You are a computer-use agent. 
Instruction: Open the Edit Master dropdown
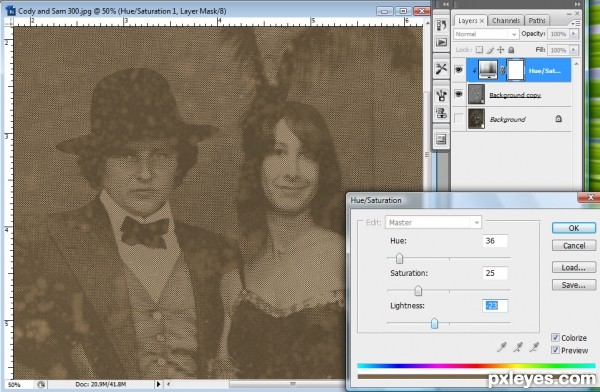pos(433,222)
